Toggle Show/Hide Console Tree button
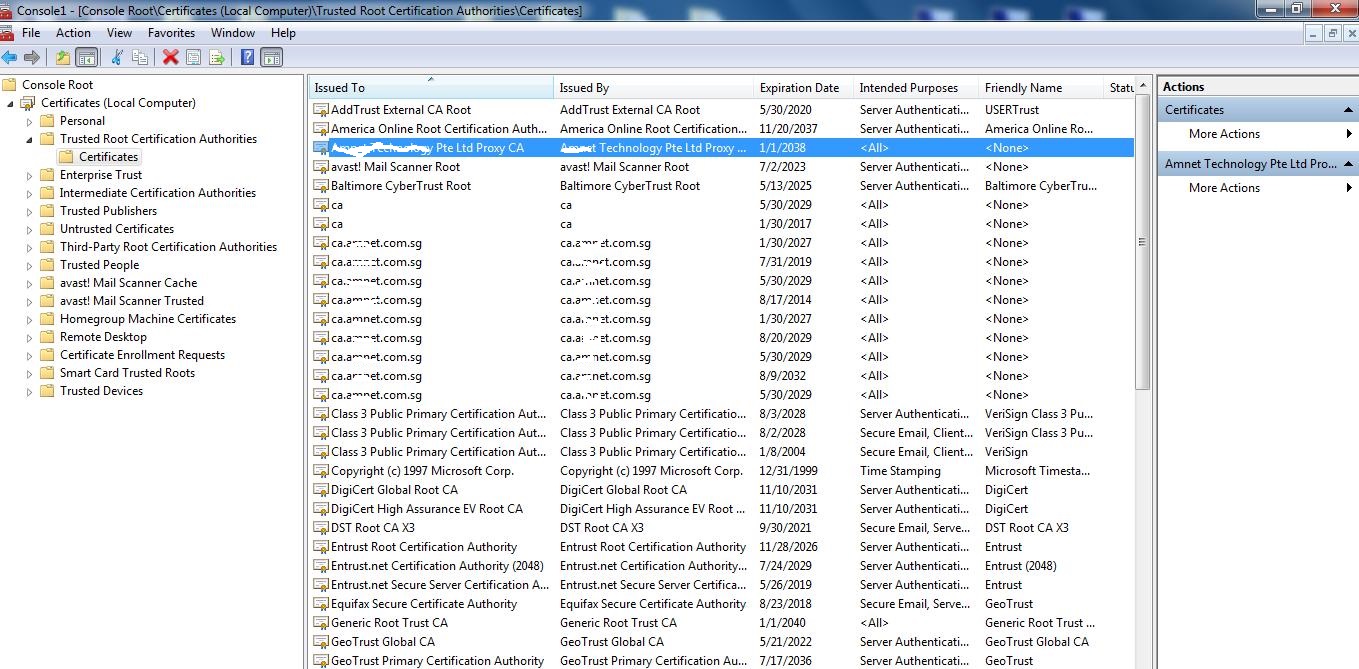The height and width of the screenshot is (669, 1359). pos(87,57)
